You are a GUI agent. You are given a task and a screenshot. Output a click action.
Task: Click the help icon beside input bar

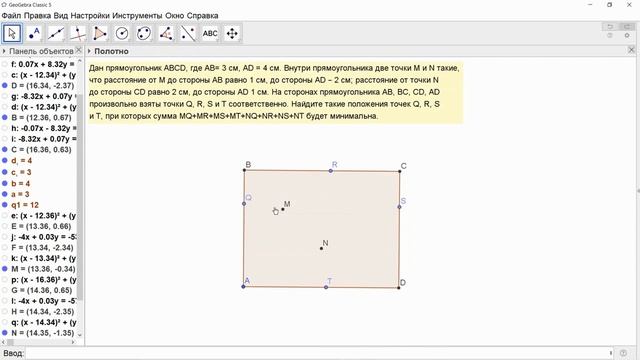[623, 353]
